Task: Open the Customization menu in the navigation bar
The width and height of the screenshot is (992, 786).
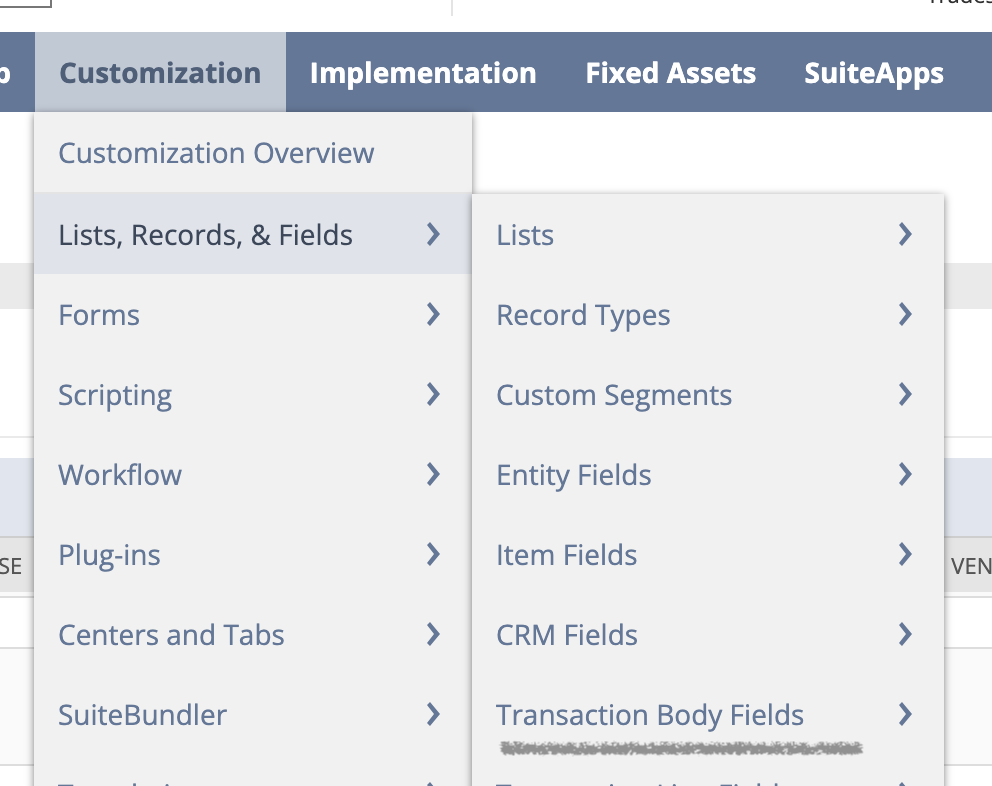Action: click(x=160, y=73)
